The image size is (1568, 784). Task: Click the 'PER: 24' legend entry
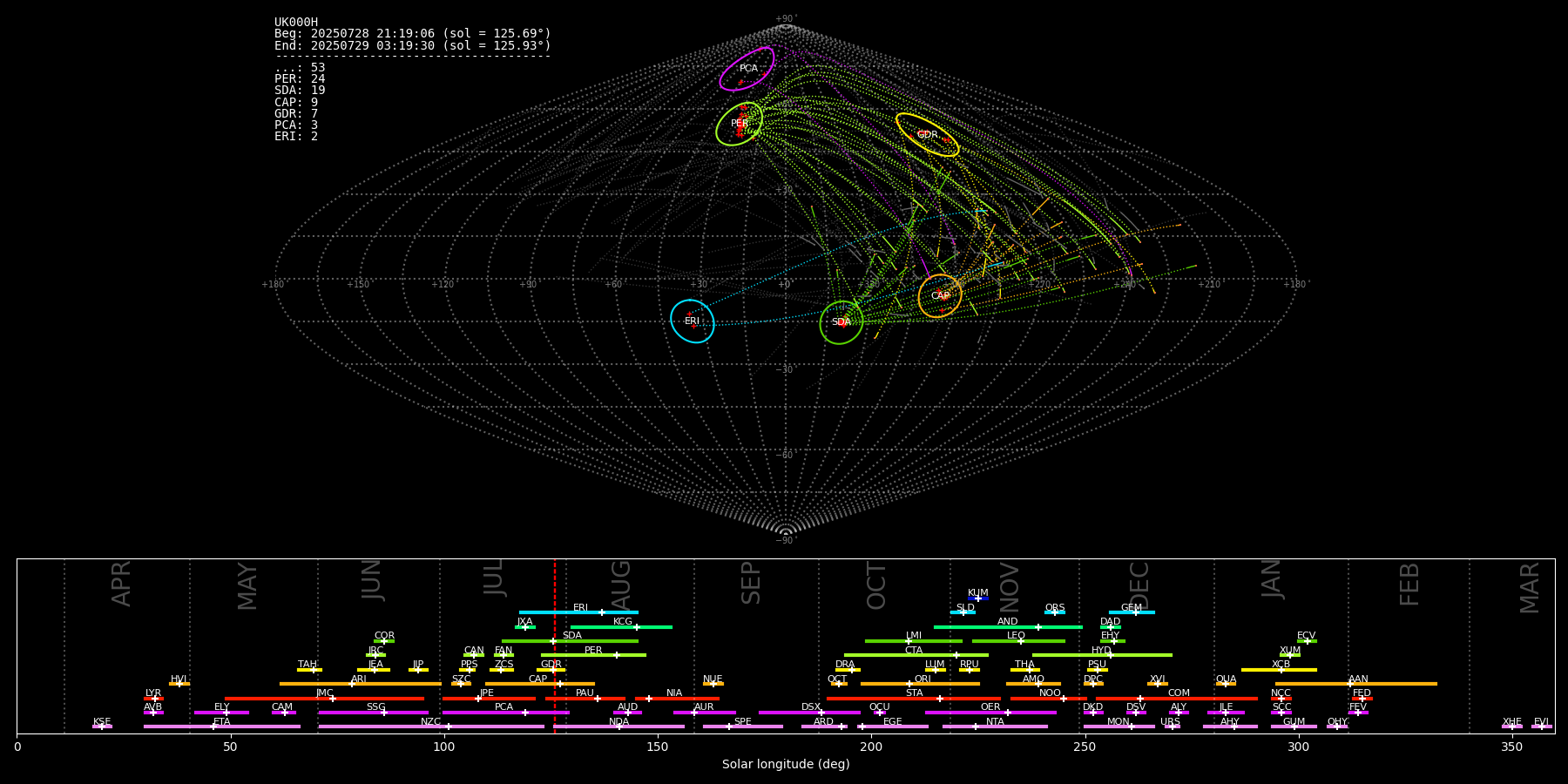tap(300, 79)
